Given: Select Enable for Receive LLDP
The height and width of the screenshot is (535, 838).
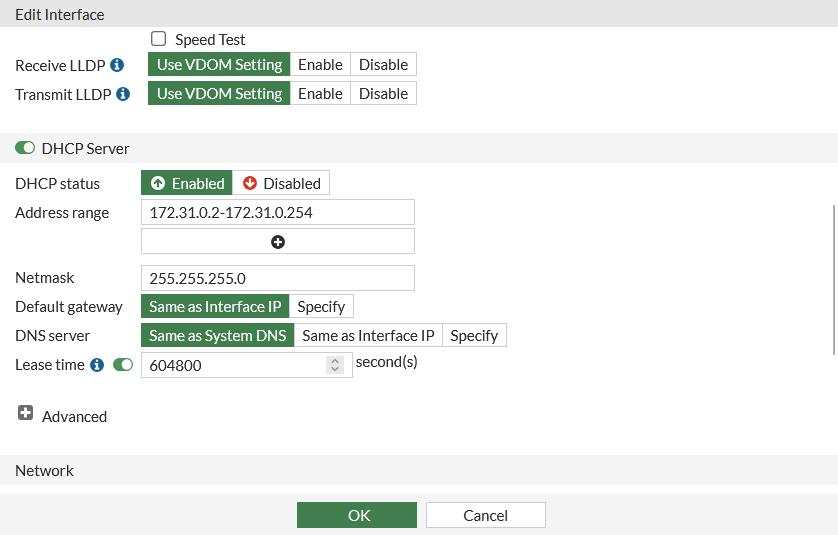Looking at the screenshot, I should 320,65.
